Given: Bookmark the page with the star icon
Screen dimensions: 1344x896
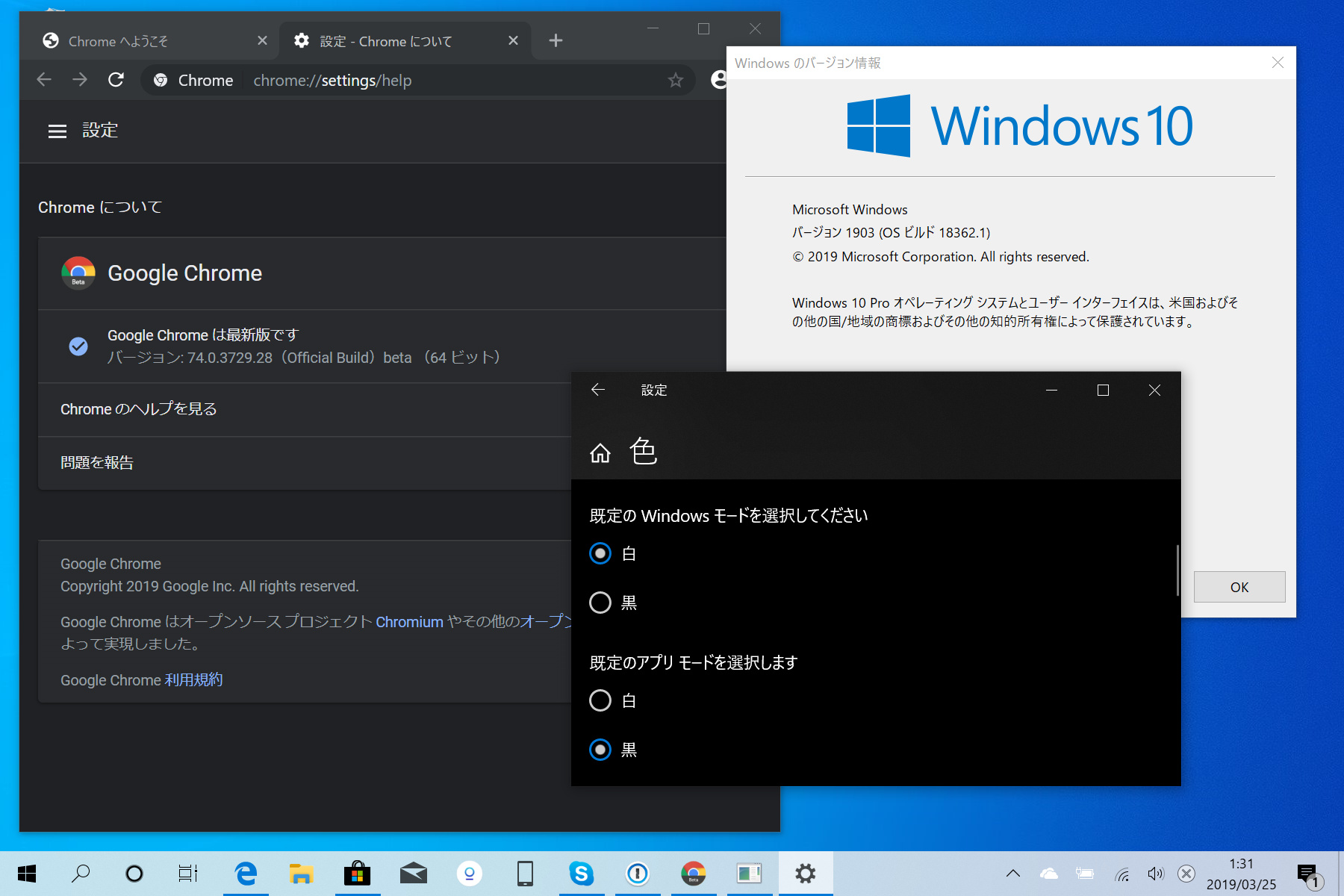Looking at the screenshot, I should pos(676,80).
